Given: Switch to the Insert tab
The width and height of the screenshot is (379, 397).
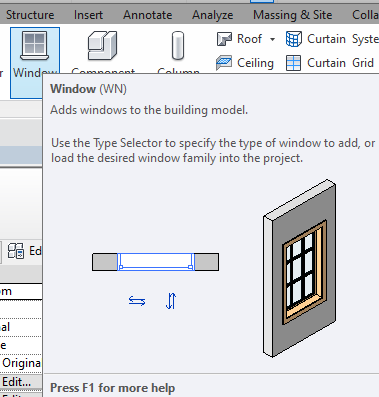Looking at the screenshot, I should pyautogui.click(x=88, y=15).
